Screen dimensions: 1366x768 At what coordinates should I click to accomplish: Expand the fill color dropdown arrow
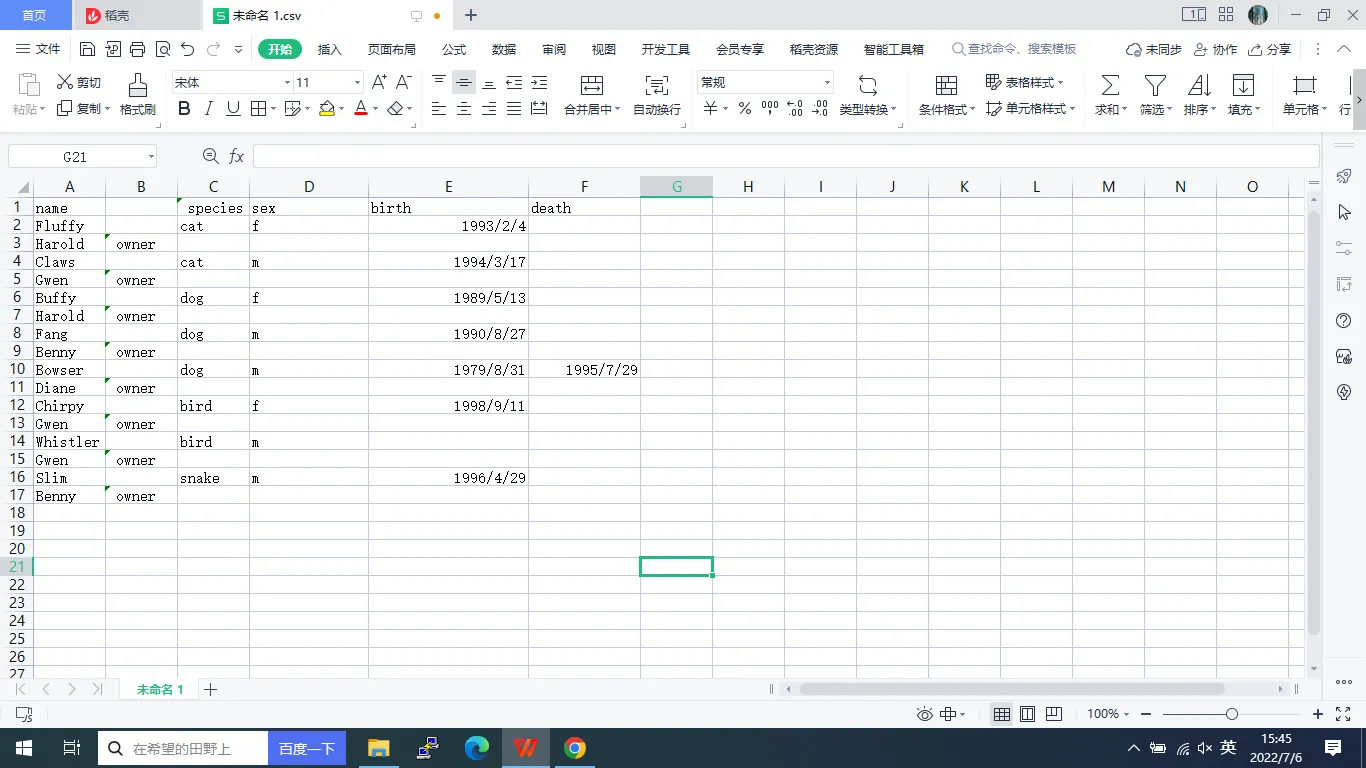(341, 109)
